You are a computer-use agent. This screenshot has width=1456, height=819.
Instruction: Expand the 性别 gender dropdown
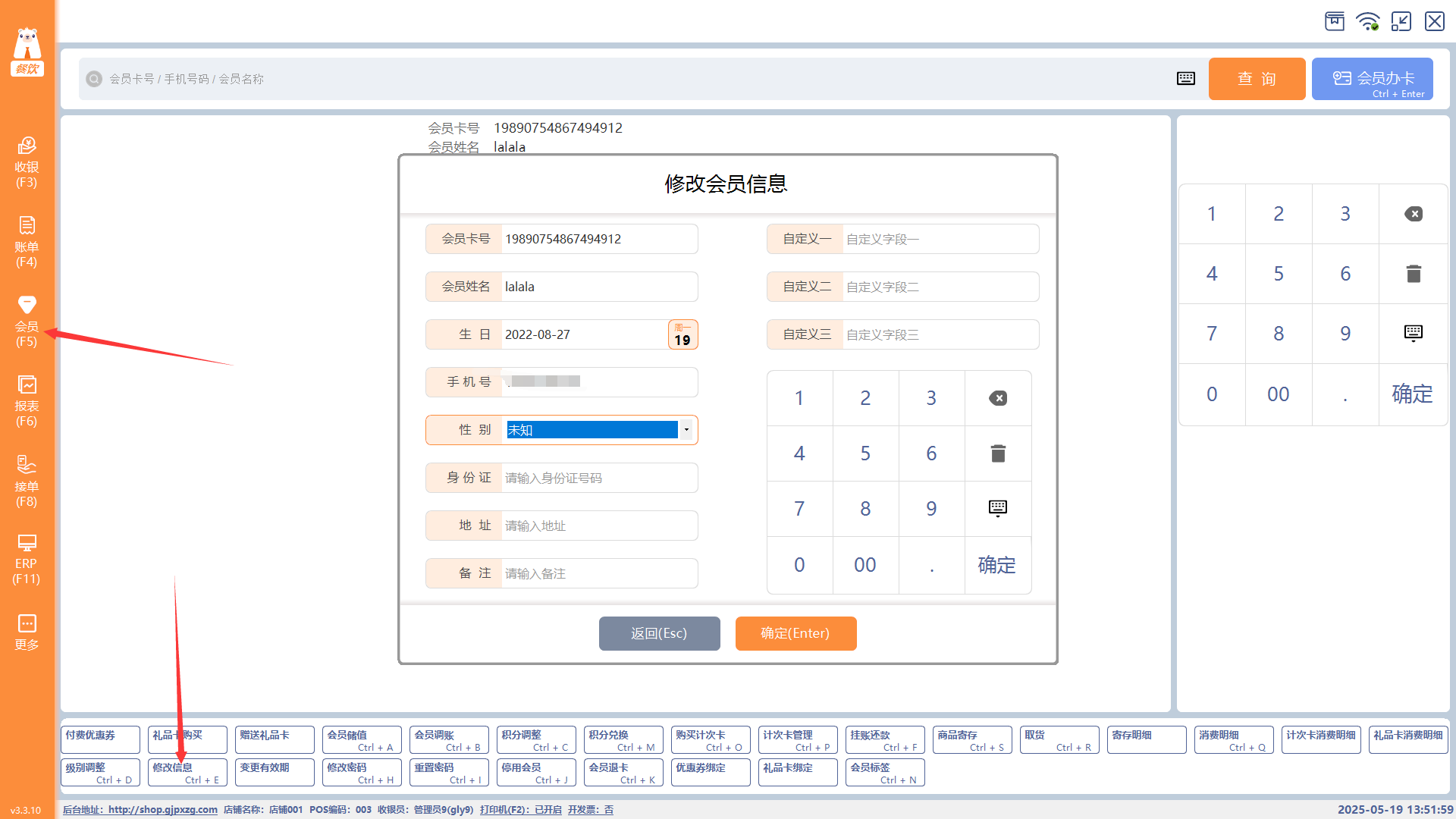[x=686, y=430]
